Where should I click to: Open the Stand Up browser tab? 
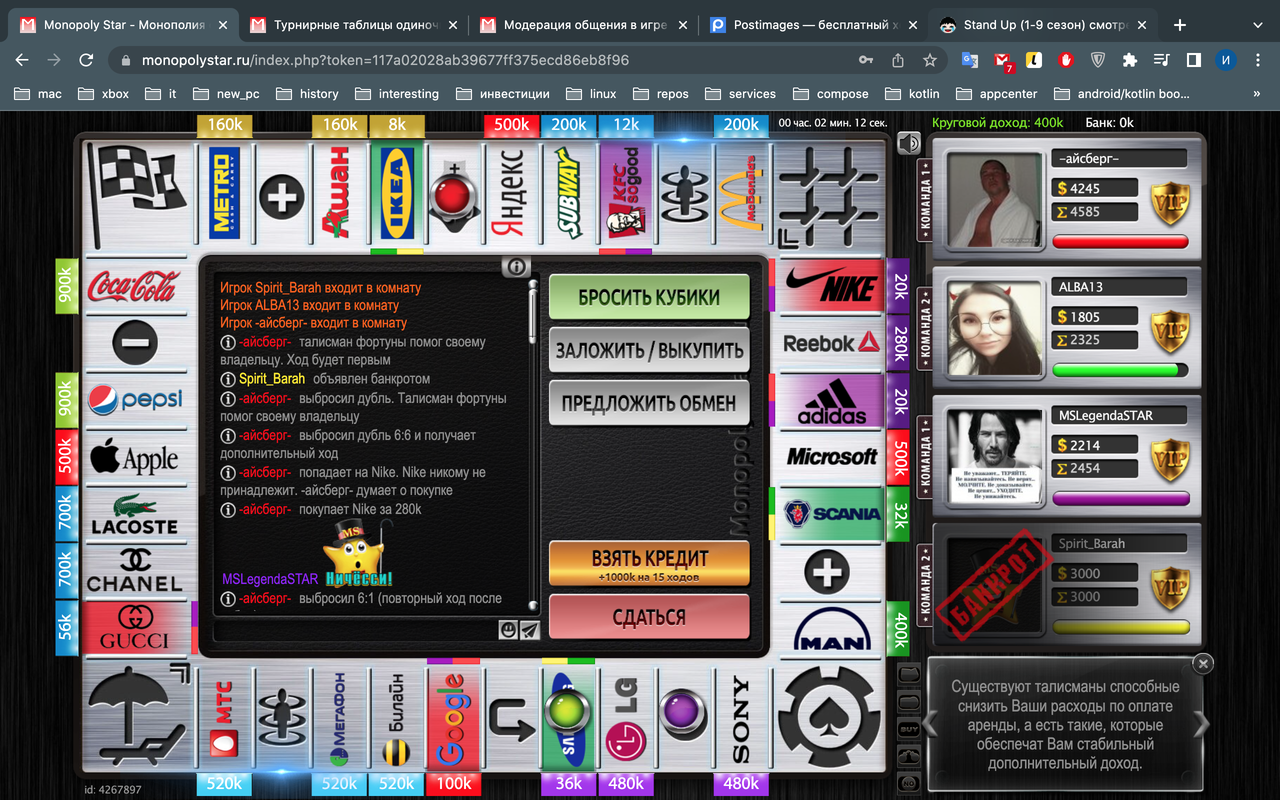point(1044,25)
